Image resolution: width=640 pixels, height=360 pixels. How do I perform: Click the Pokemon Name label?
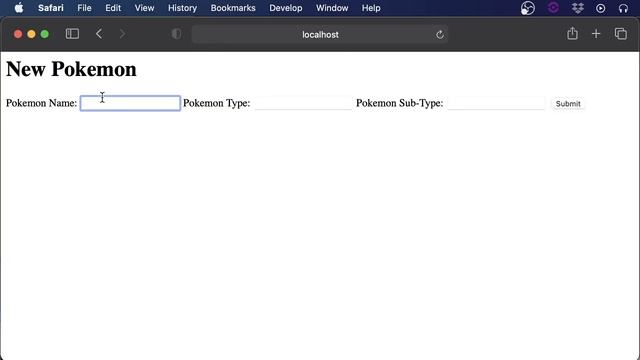point(41,103)
